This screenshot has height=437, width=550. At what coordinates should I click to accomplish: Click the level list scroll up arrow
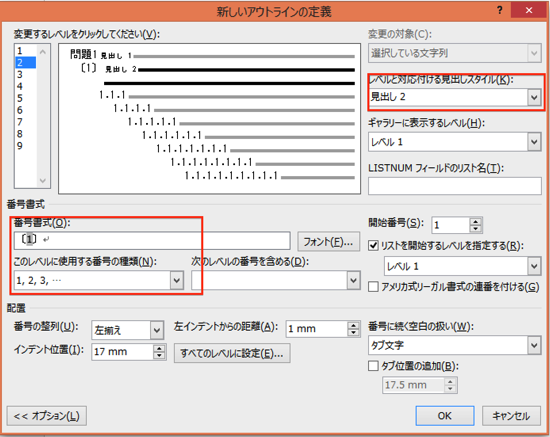tap(43, 52)
